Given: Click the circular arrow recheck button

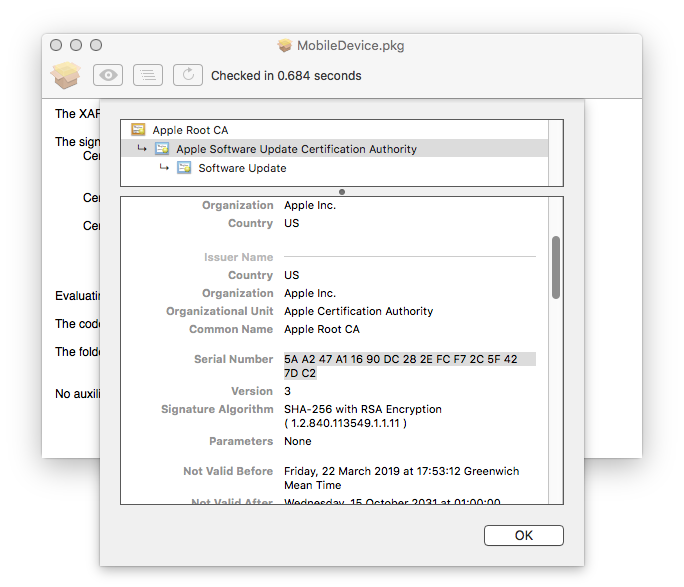Looking at the screenshot, I should [x=188, y=75].
